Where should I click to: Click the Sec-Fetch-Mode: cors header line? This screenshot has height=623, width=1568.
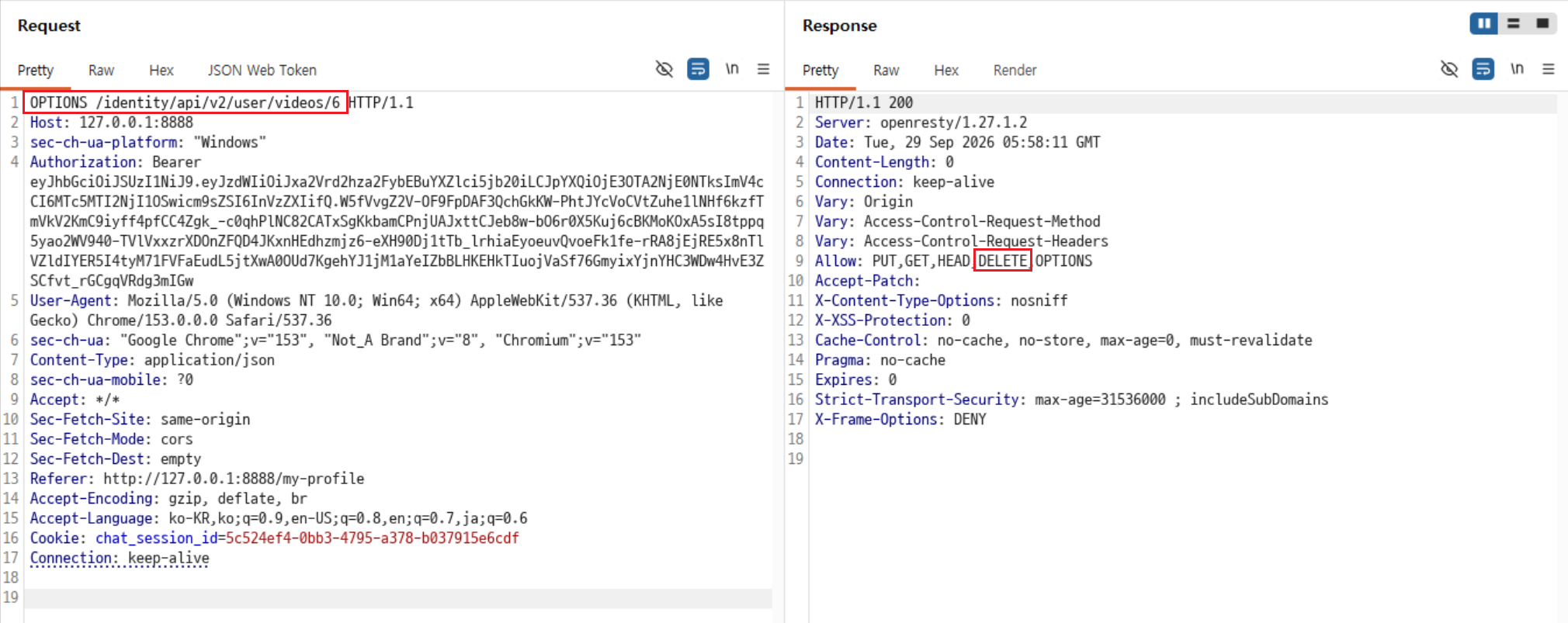[x=111, y=439]
